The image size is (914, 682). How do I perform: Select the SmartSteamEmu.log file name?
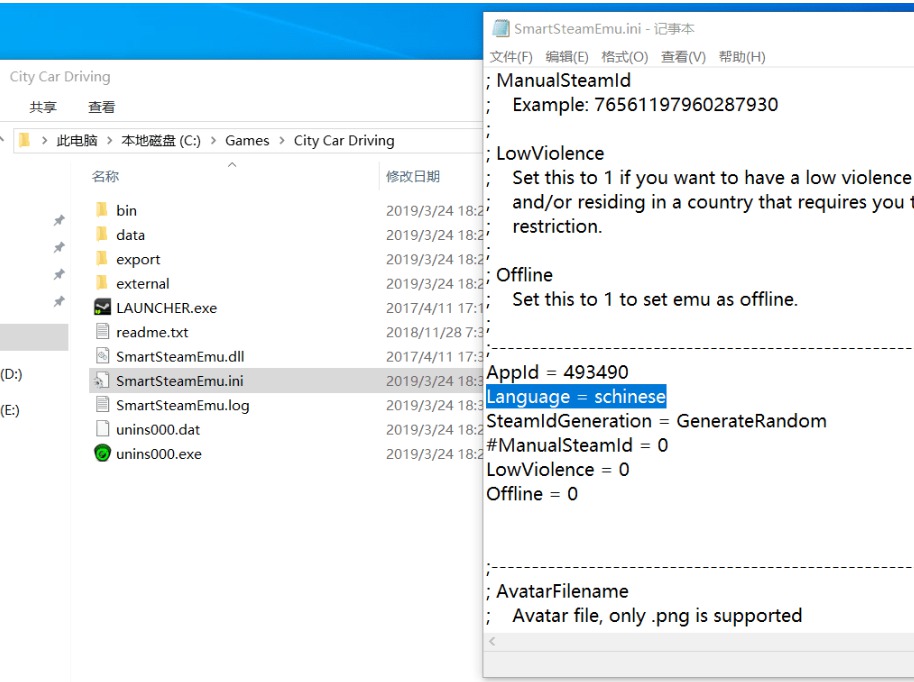coord(182,405)
